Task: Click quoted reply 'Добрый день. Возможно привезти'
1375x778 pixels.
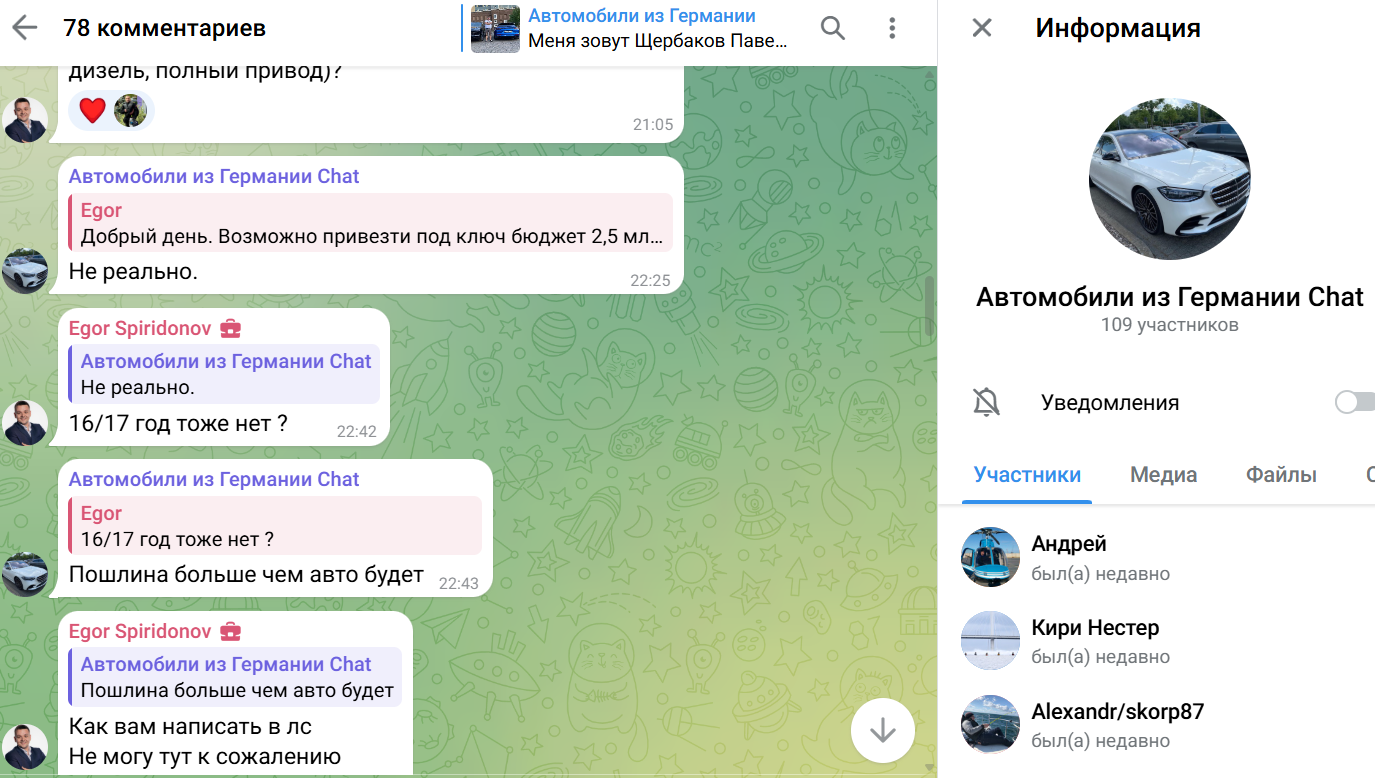Action: (370, 224)
